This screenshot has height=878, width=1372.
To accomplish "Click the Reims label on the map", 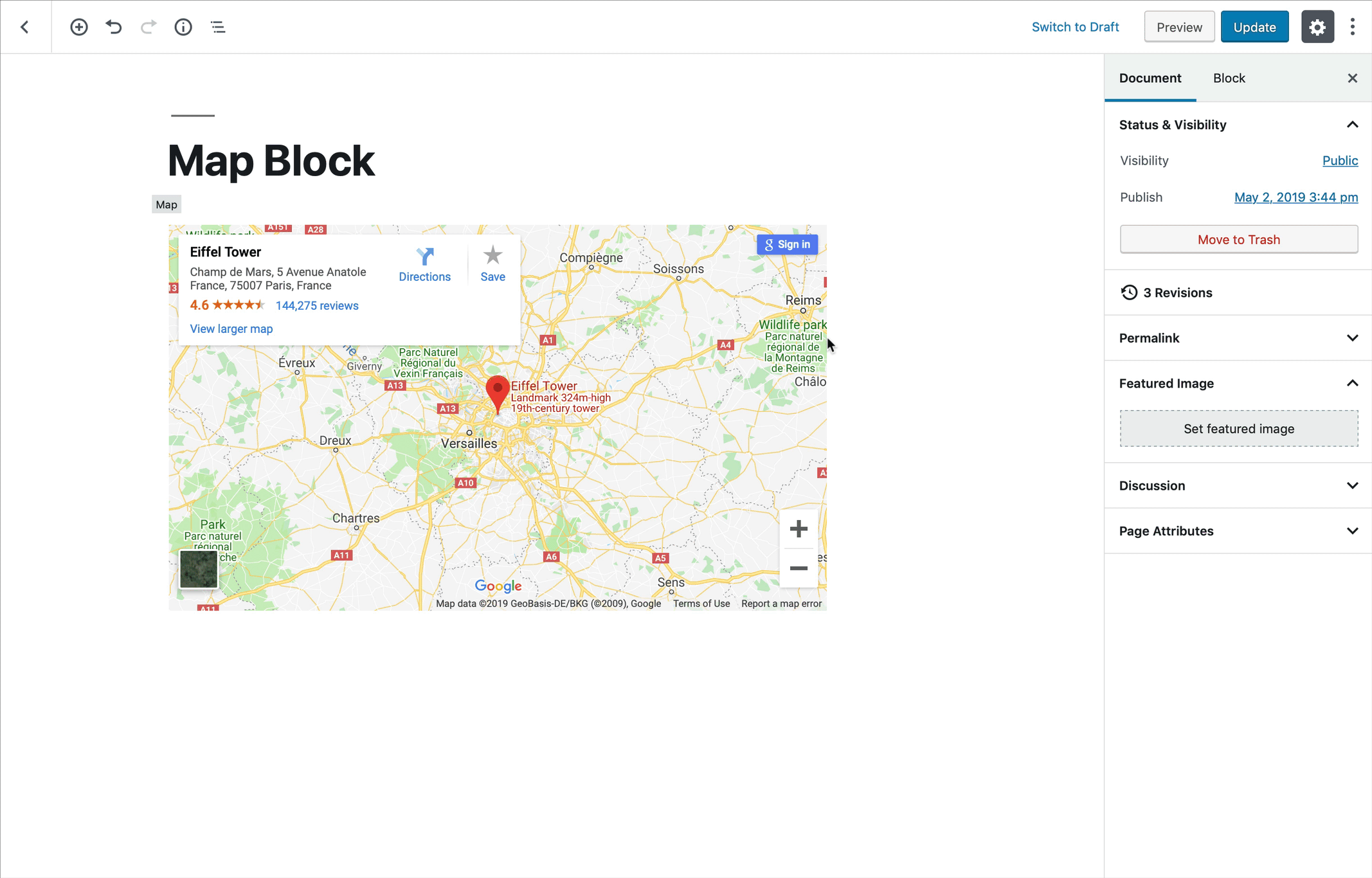I will pyautogui.click(x=803, y=300).
